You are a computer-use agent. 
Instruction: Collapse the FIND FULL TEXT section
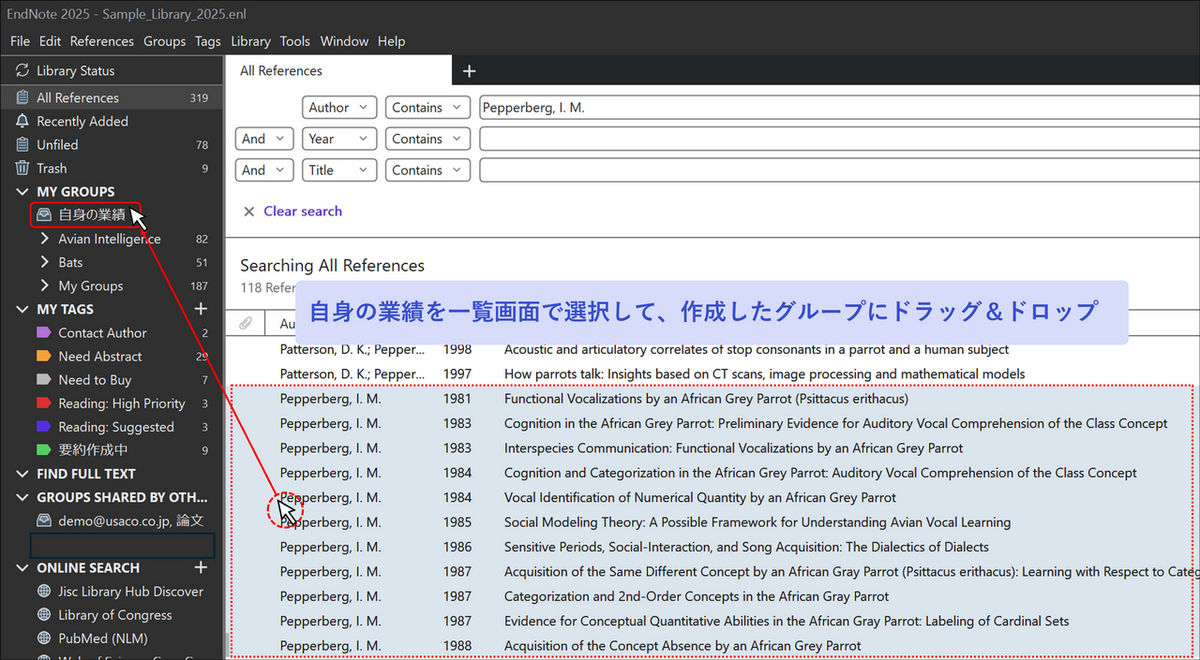(x=22, y=473)
